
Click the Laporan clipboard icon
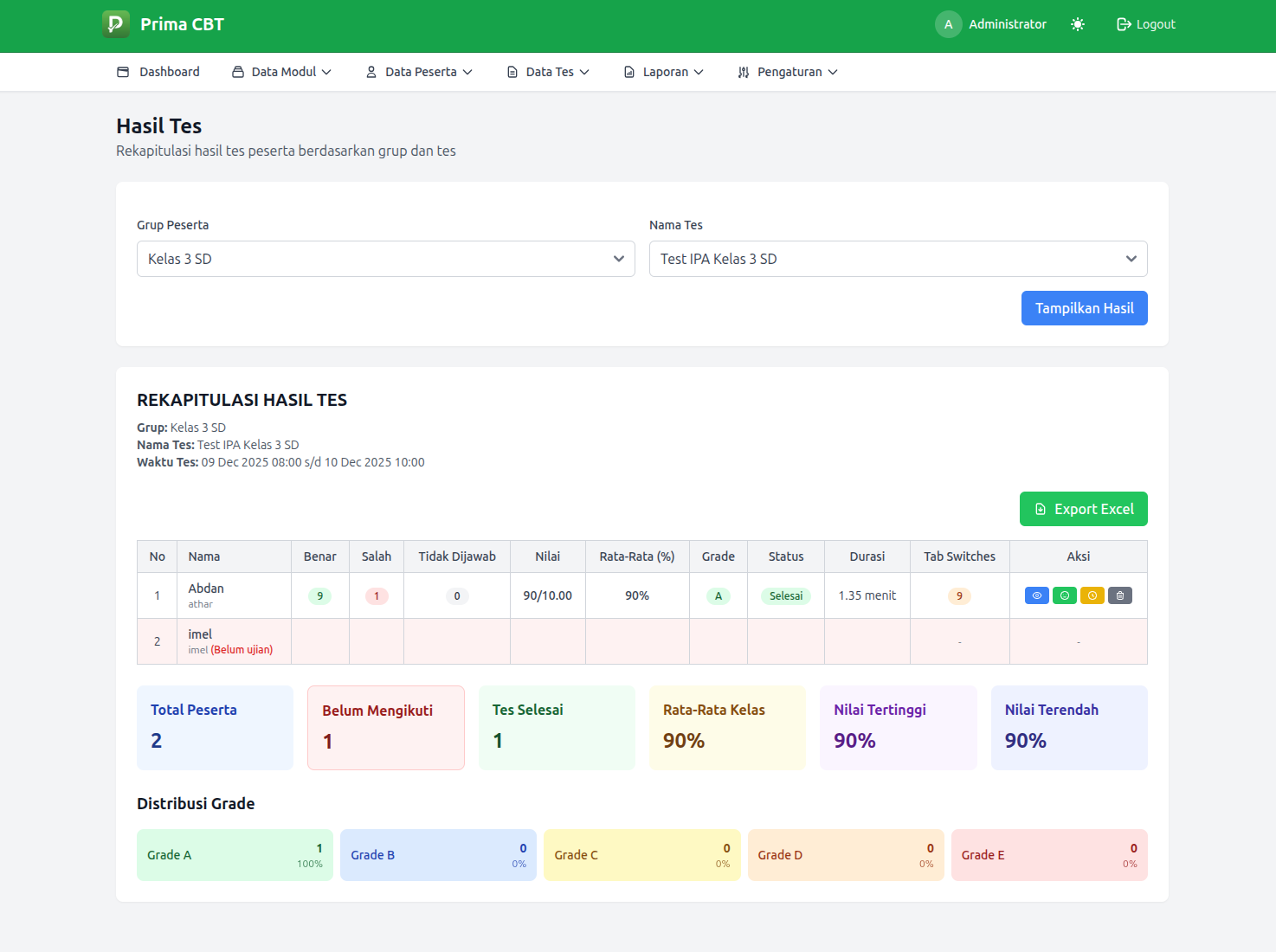(628, 72)
